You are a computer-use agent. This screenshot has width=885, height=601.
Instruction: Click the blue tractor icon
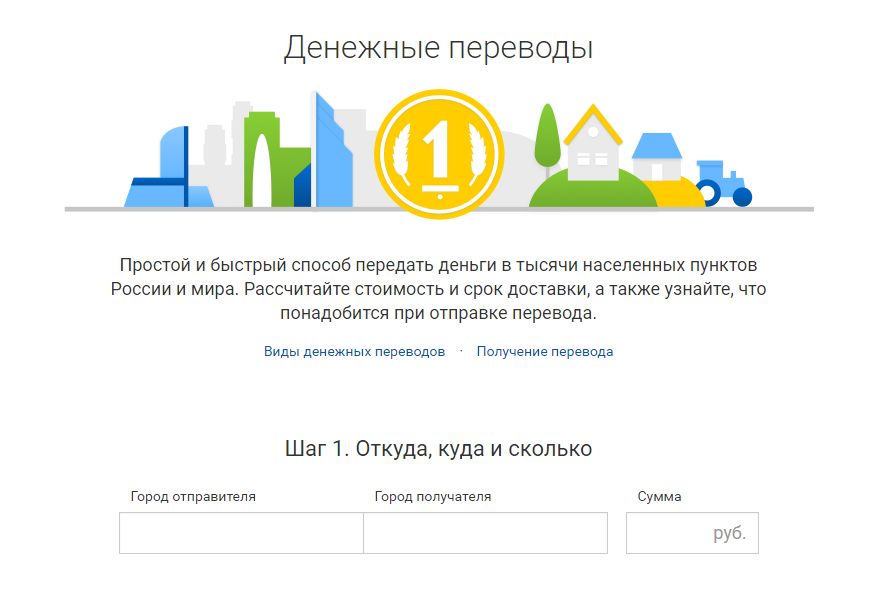tap(723, 183)
